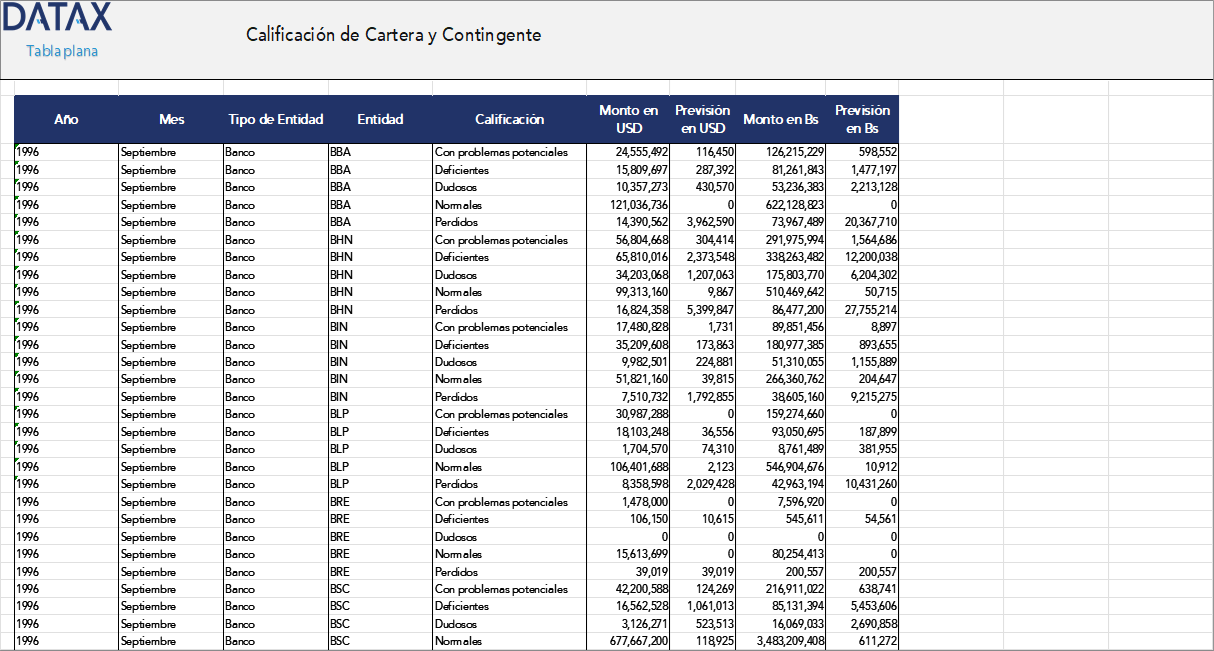Click the report title Calificación de Cartera y Contingente
Viewport: 1214px width, 651px height.
[x=392, y=34]
